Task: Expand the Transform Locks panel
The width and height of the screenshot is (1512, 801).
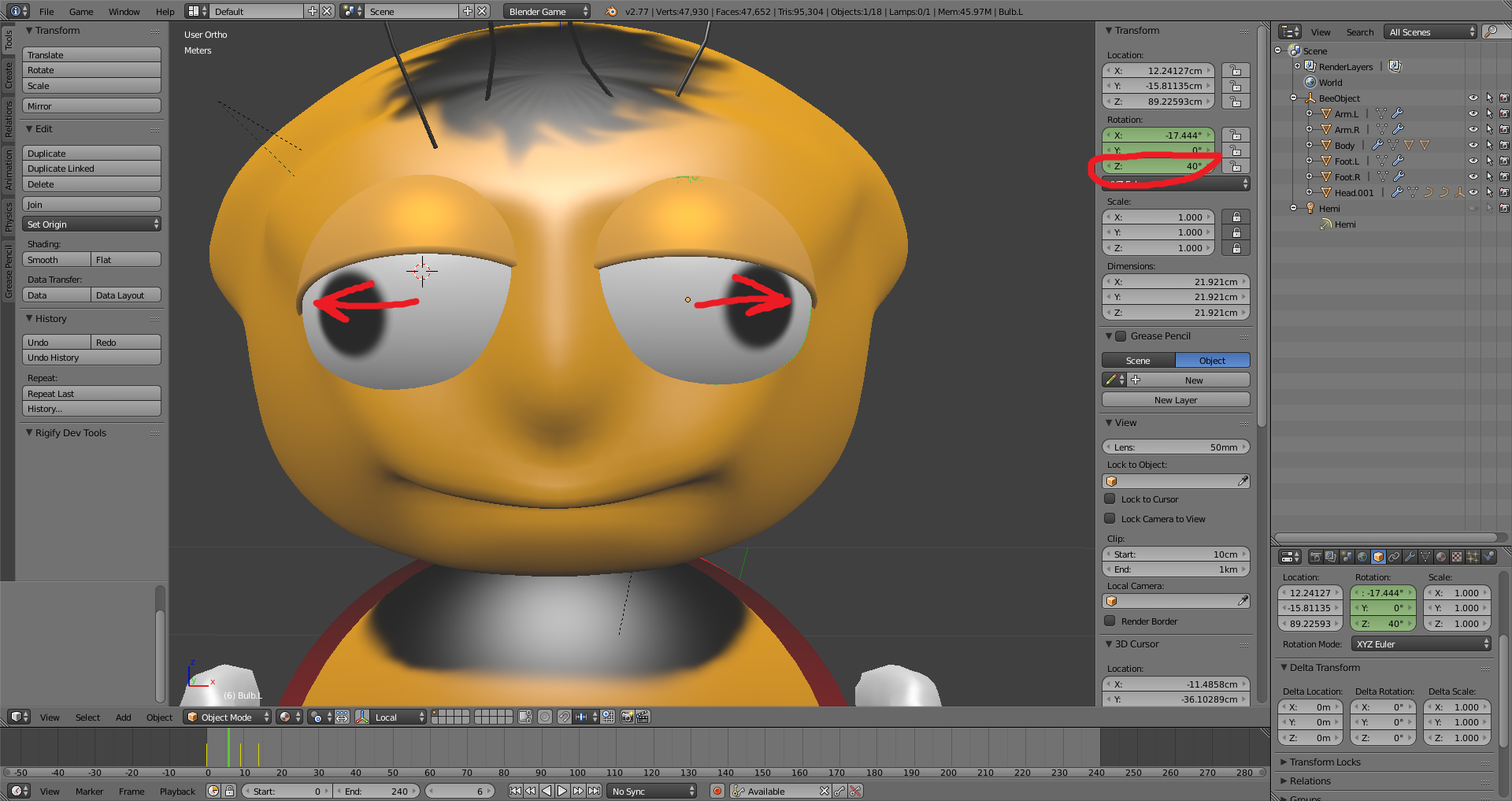Action: [1325, 762]
